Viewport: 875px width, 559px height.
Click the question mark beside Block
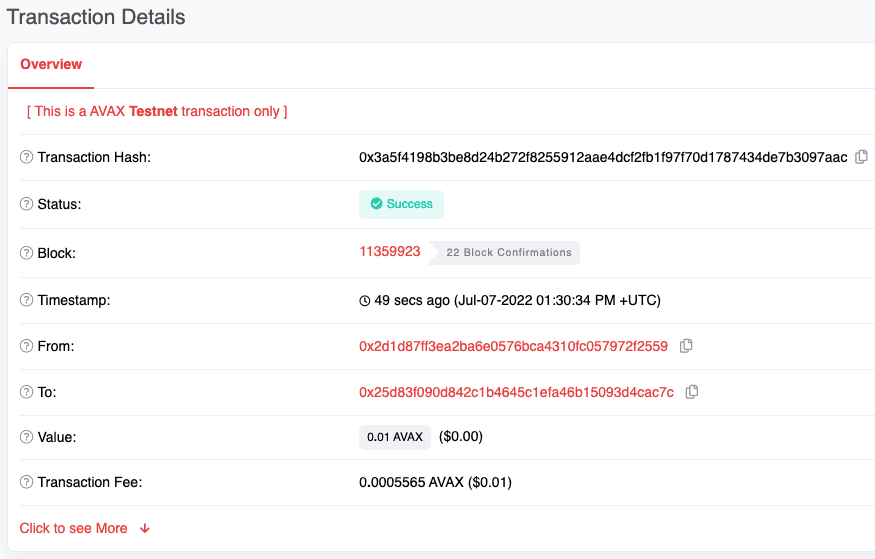pyautogui.click(x=27, y=253)
